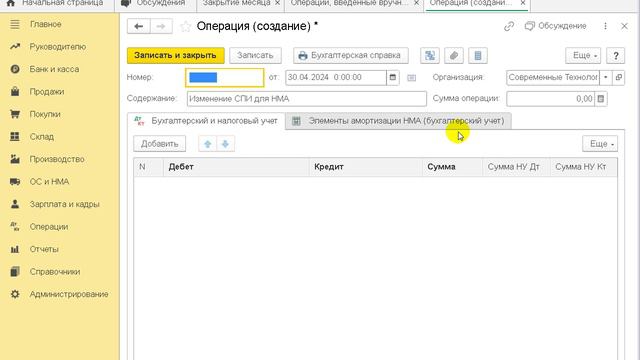
Task: Close the Закрытие месяца tab
Action: tap(278, 3)
